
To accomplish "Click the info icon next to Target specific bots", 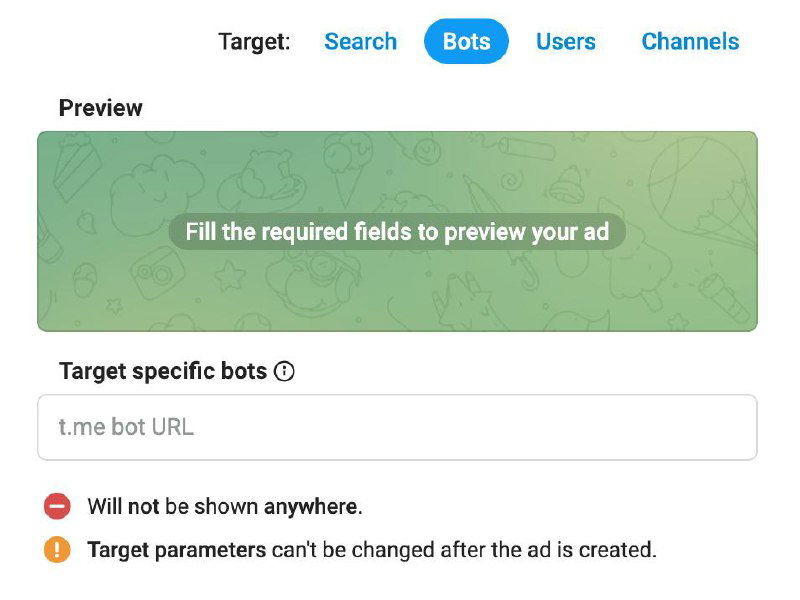I will 285,370.
